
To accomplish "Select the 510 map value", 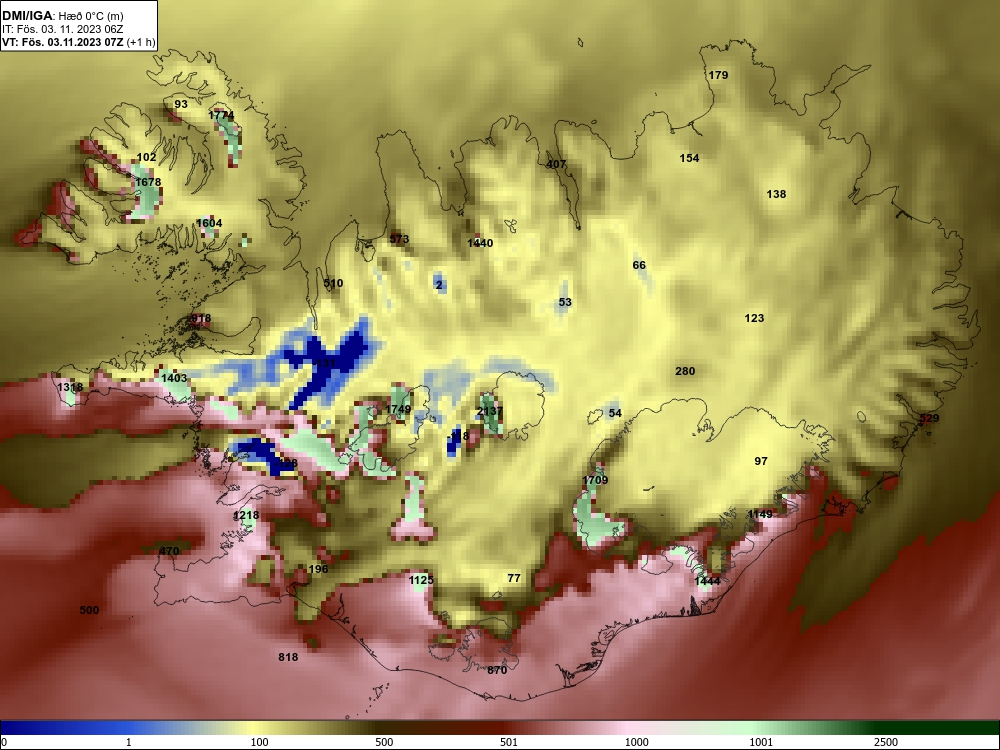I will pos(334,283).
